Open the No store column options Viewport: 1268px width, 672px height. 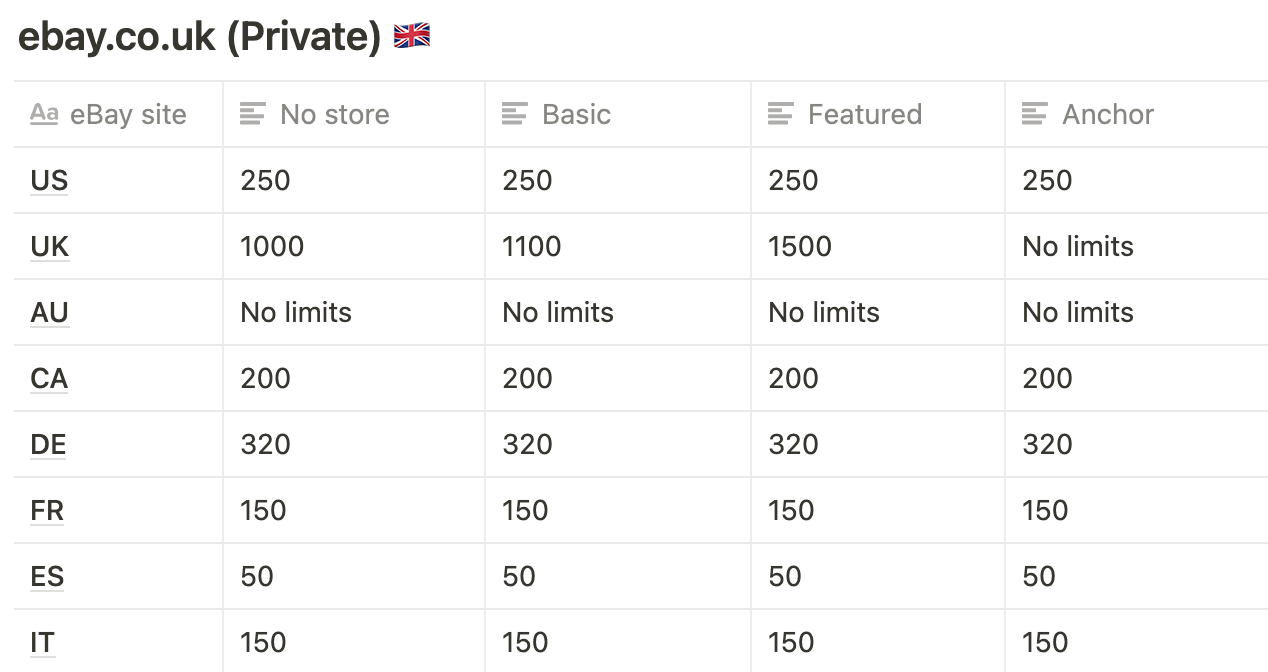point(354,114)
